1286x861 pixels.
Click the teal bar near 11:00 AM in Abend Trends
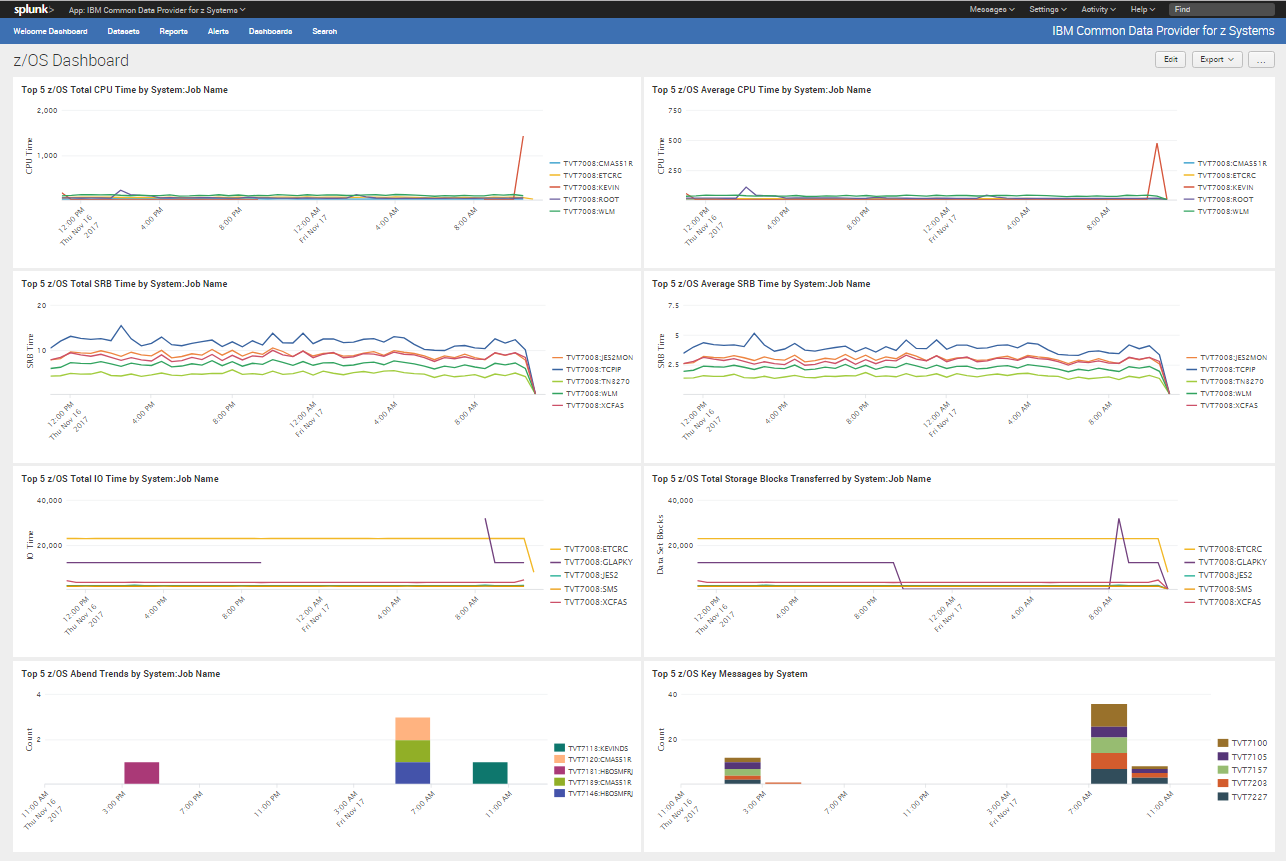pyautogui.click(x=490, y=772)
